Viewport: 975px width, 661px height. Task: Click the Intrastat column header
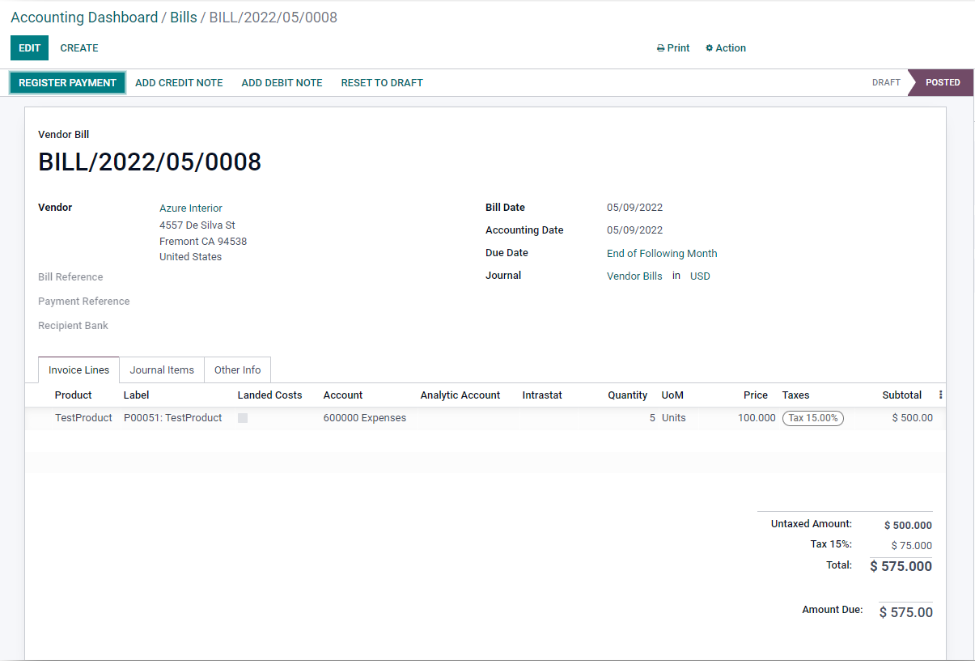pos(542,395)
